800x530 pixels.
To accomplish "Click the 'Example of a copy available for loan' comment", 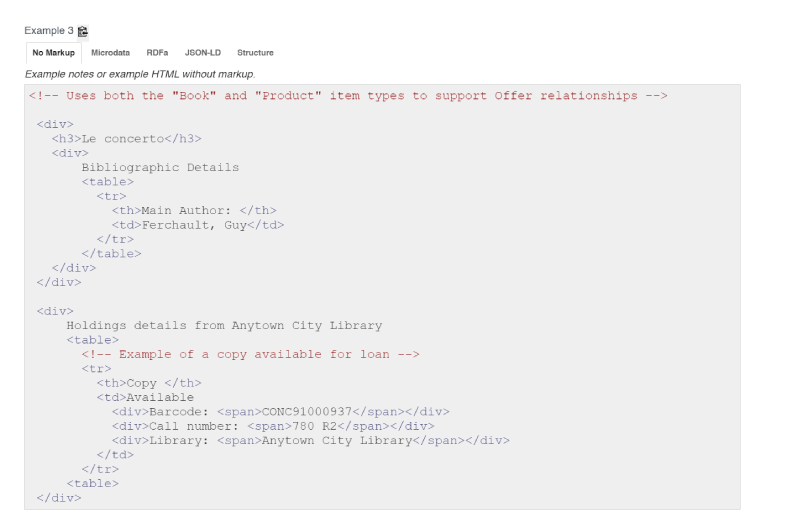I will (x=251, y=354).
